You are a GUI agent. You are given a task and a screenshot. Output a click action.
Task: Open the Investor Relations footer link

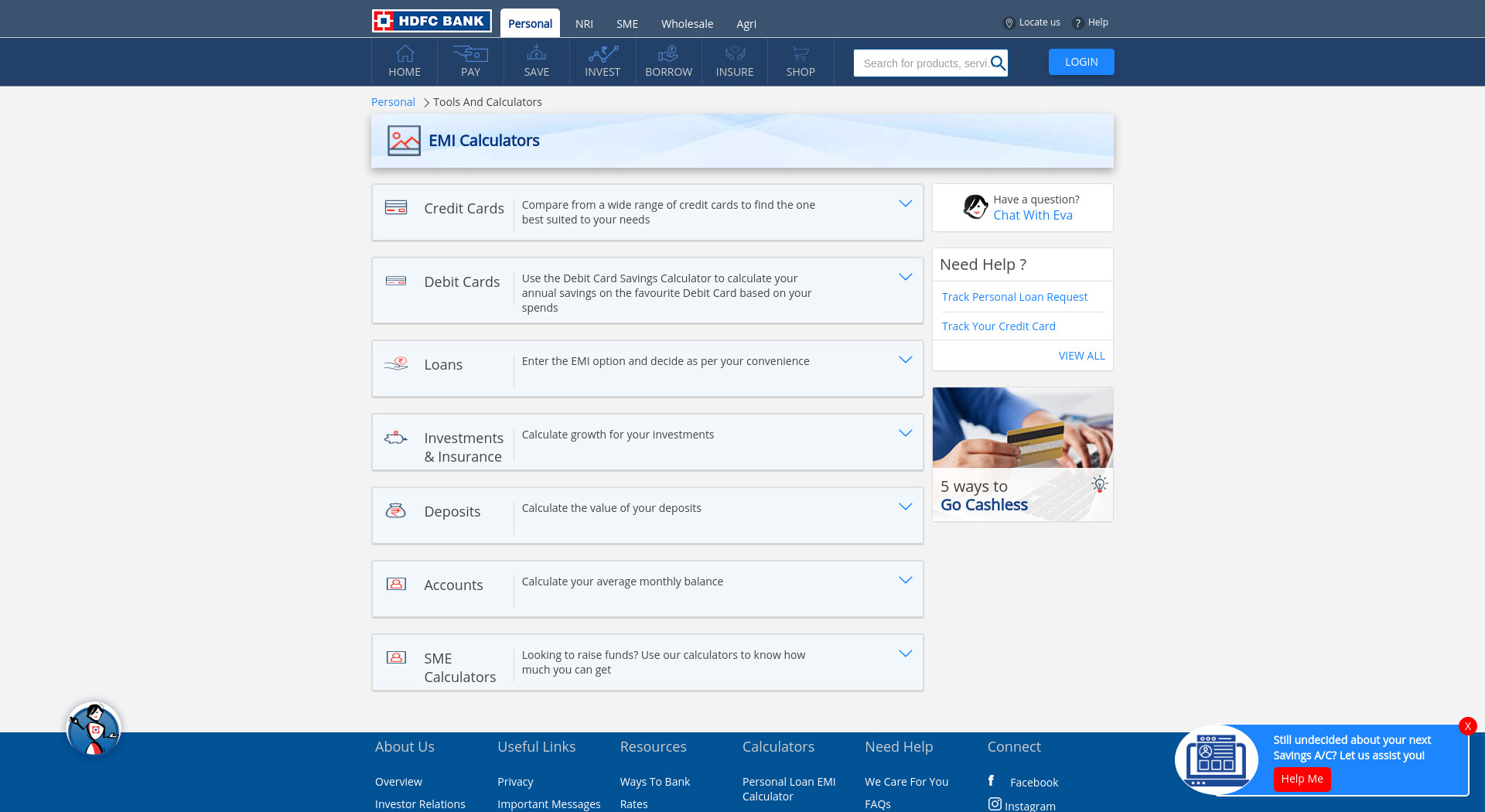pyautogui.click(x=420, y=804)
